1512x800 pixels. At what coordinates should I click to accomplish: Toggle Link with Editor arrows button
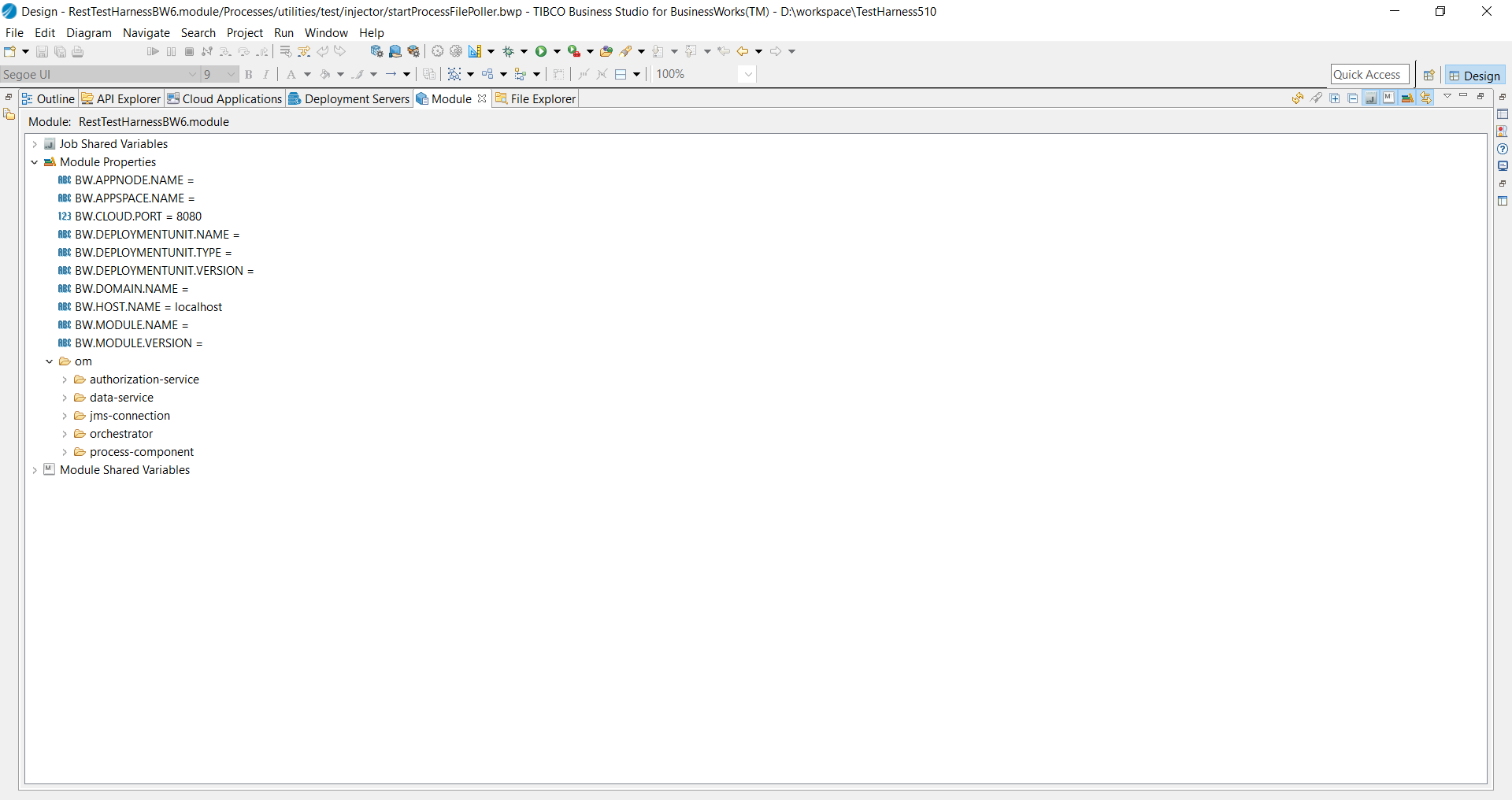click(x=1425, y=98)
